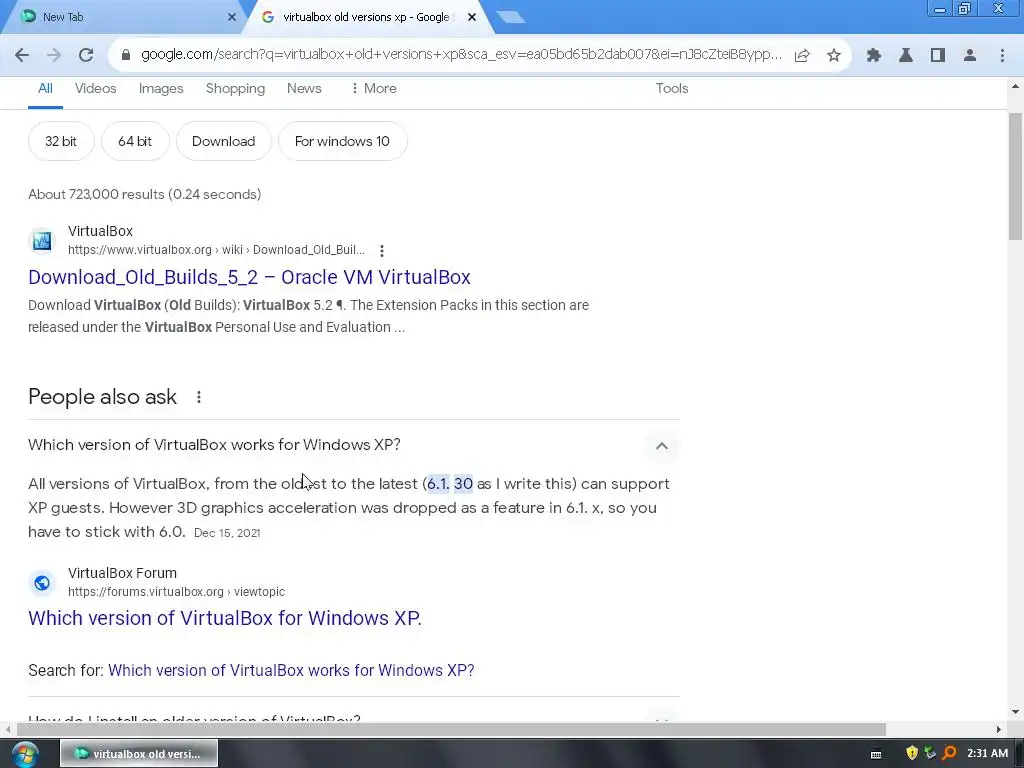The width and height of the screenshot is (1024, 768).
Task: Switch to News results
Action: tap(304, 89)
